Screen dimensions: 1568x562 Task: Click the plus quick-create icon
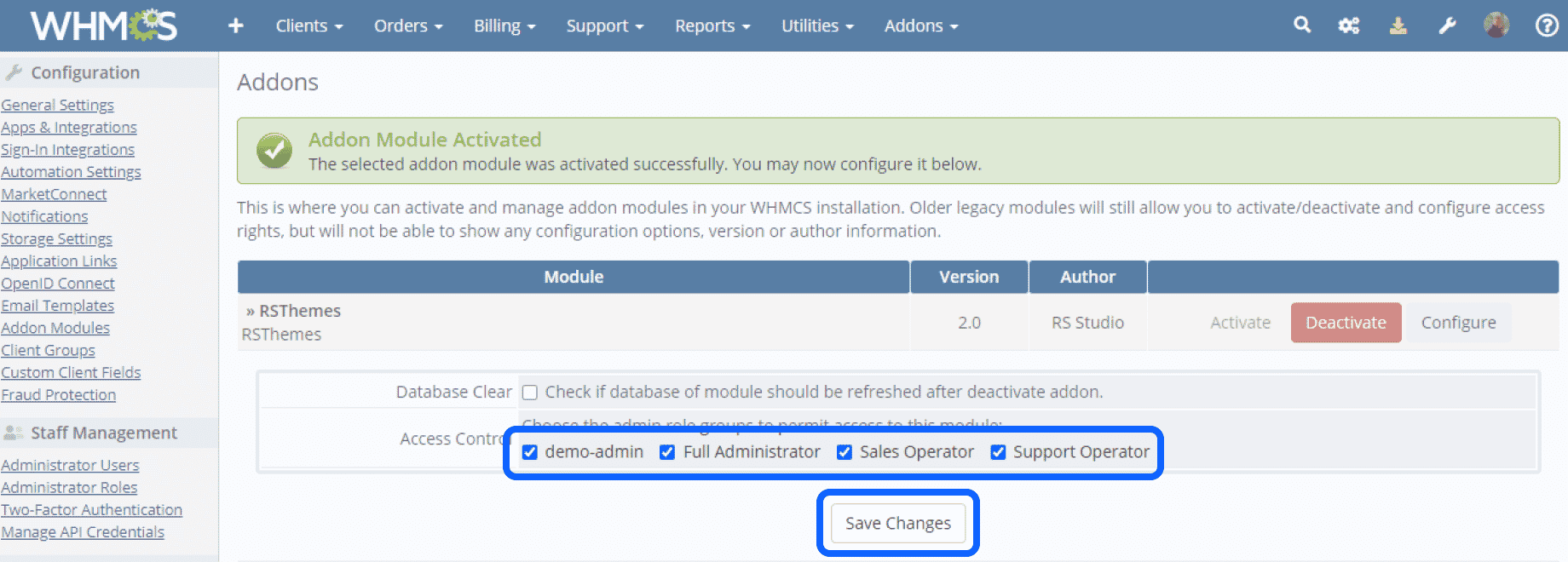click(x=235, y=26)
